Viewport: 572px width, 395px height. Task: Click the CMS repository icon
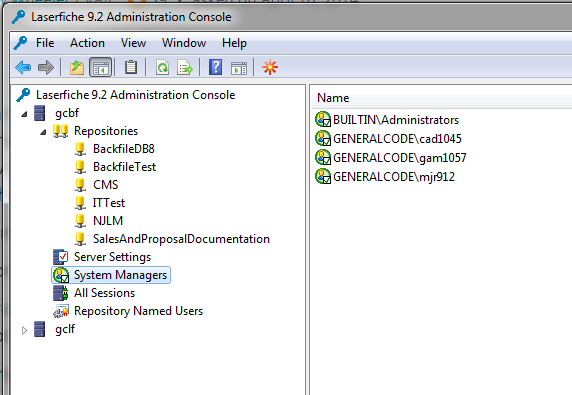coord(80,185)
